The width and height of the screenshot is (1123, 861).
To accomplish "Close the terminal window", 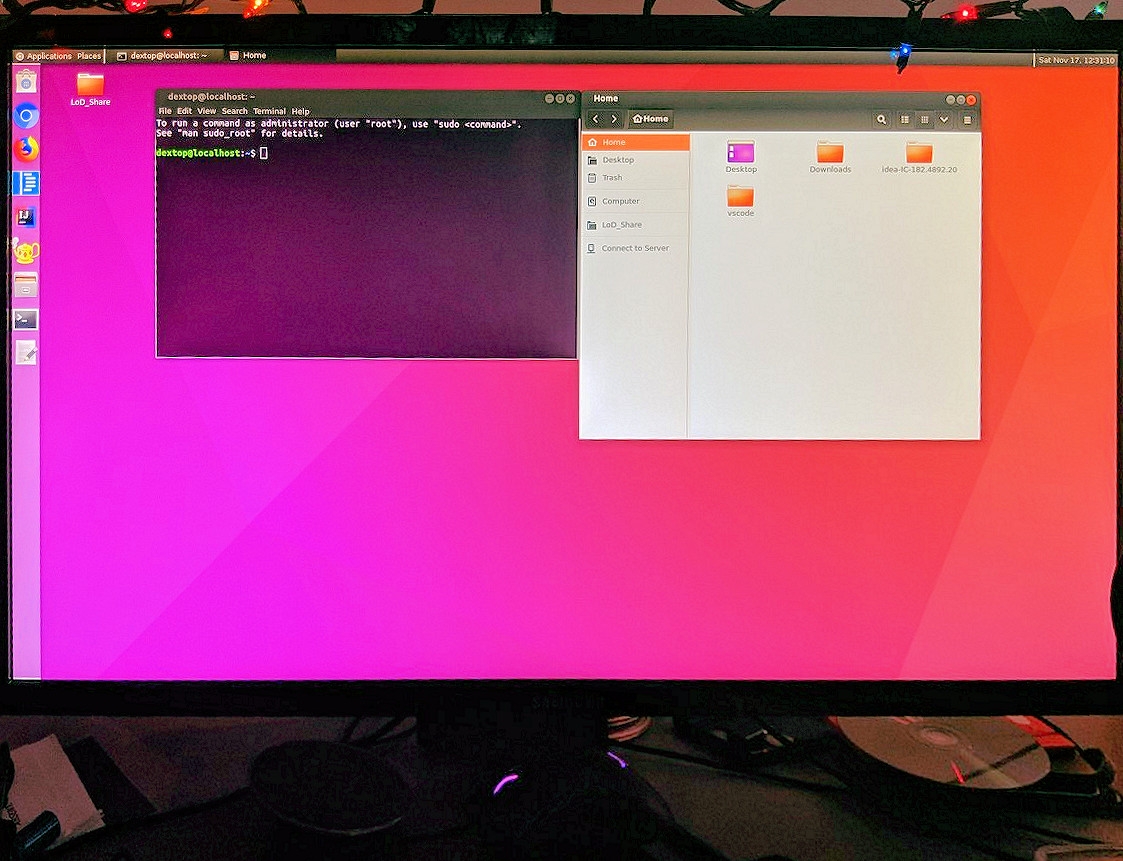I will [x=571, y=98].
